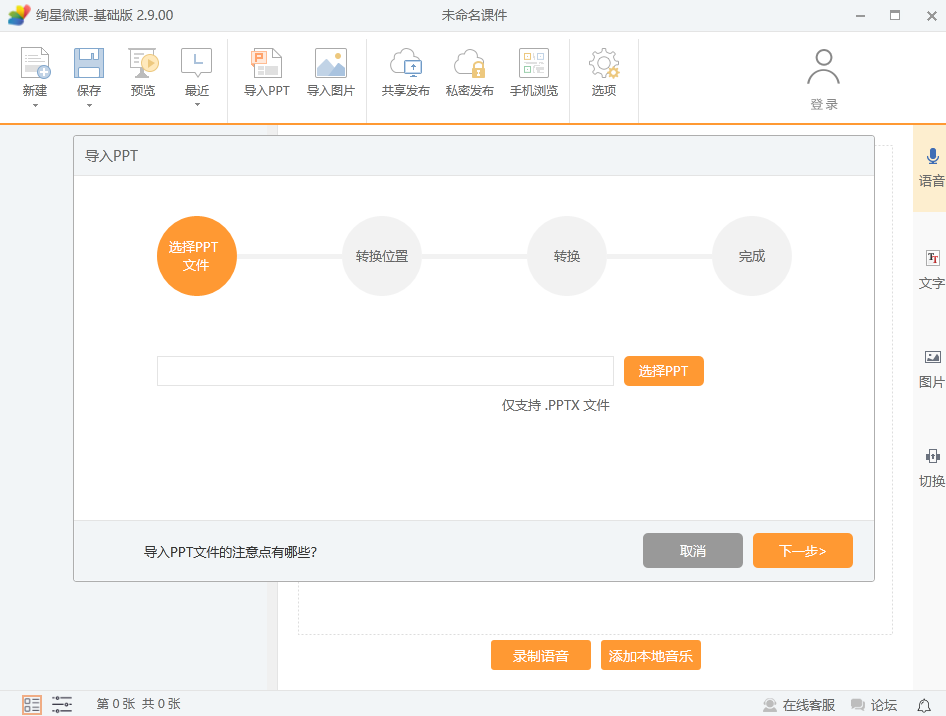This screenshot has height=716, width=946.
Task: Switch to thumbnail list view icon
Action: click(32, 704)
